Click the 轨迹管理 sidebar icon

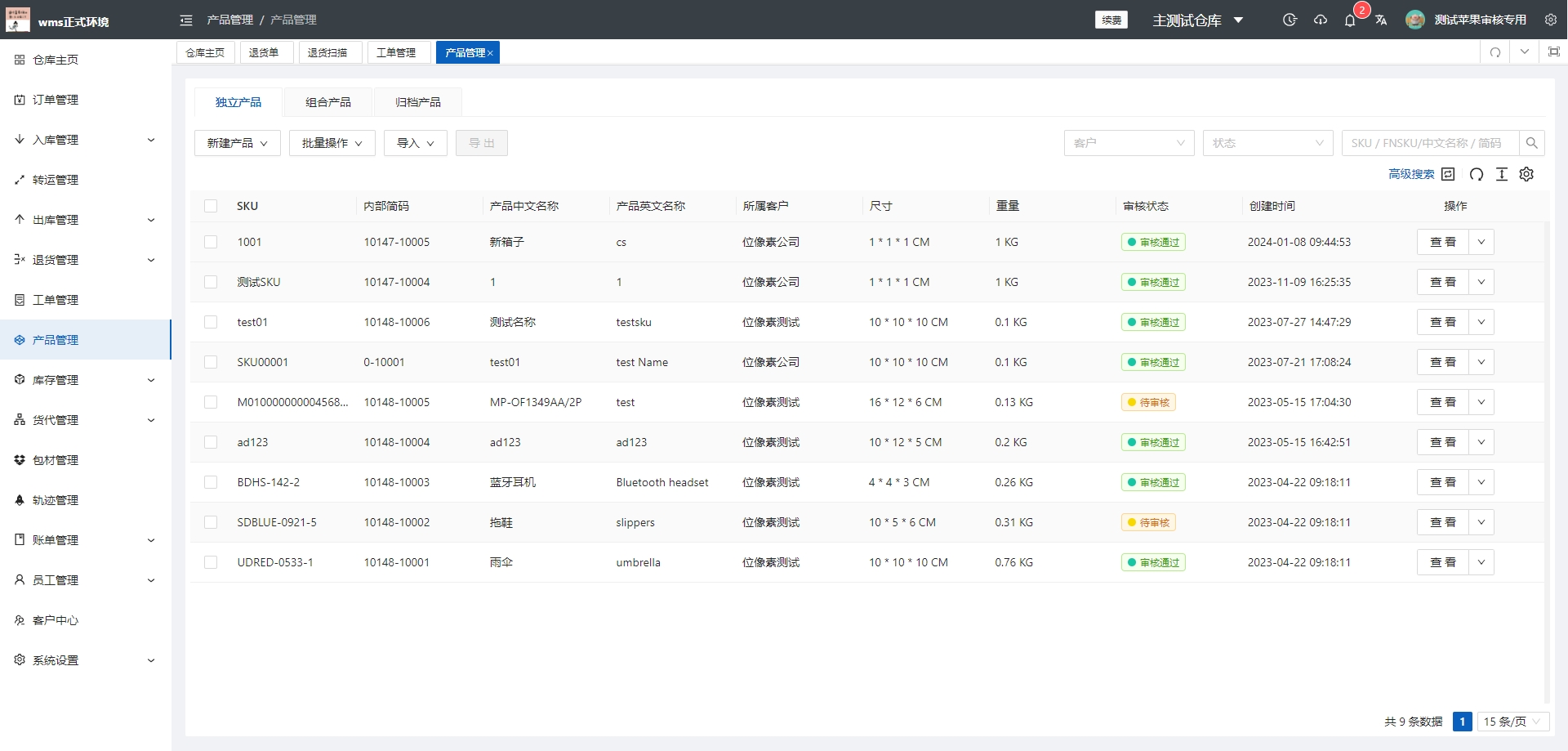(x=20, y=500)
